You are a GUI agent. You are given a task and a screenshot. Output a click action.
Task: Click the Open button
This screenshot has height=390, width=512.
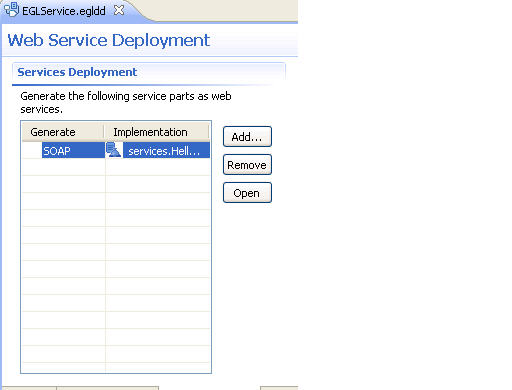point(247,193)
